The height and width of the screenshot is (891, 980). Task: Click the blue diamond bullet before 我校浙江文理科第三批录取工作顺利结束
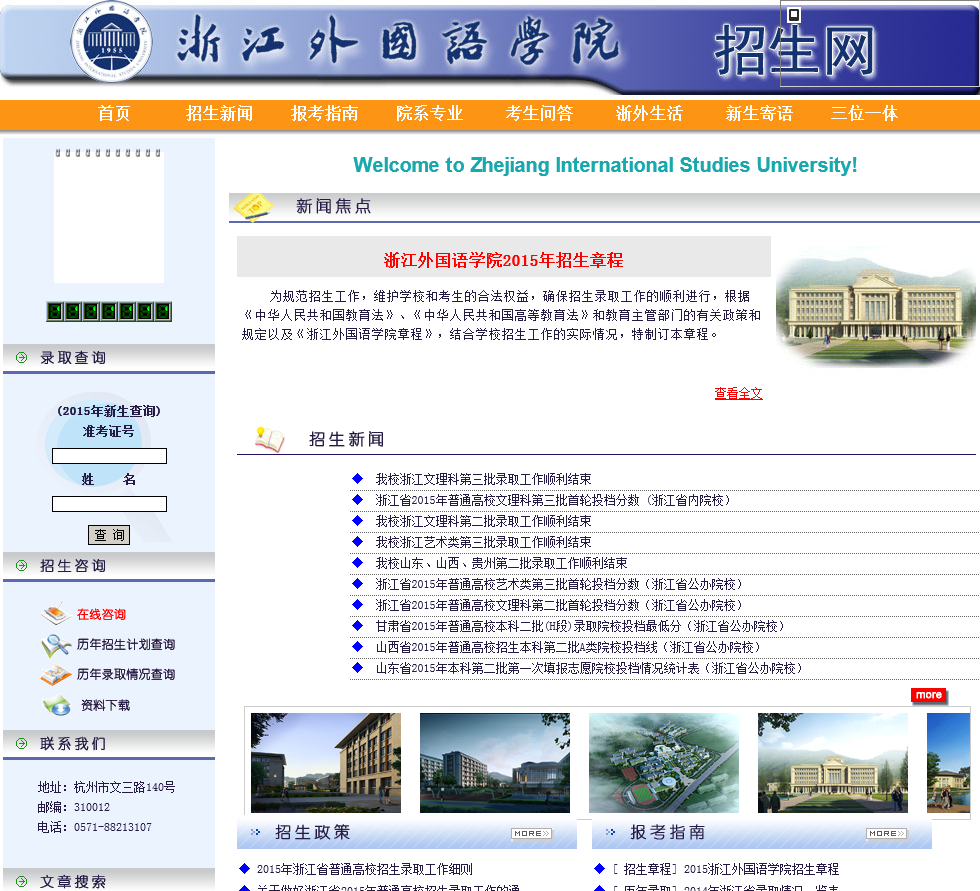pos(358,479)
